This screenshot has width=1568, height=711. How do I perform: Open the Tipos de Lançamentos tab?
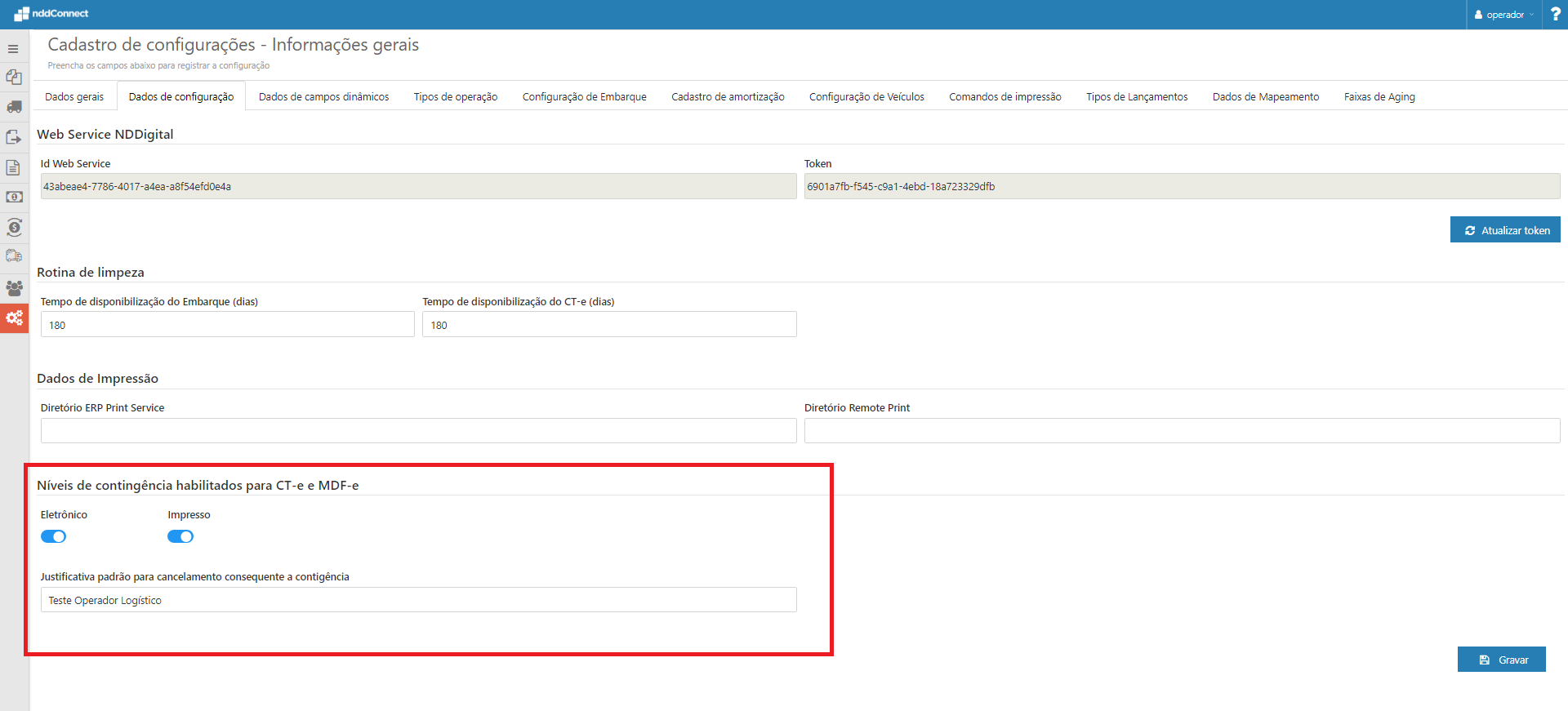(1137, 96)
